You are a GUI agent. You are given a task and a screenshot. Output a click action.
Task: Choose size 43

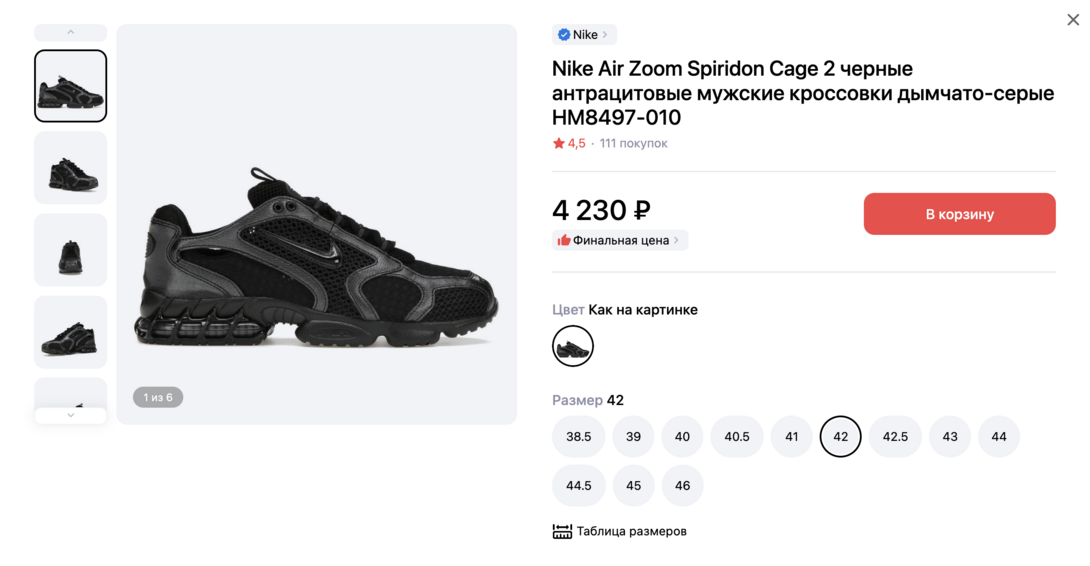pyautogui.click(x=950, y=437)
